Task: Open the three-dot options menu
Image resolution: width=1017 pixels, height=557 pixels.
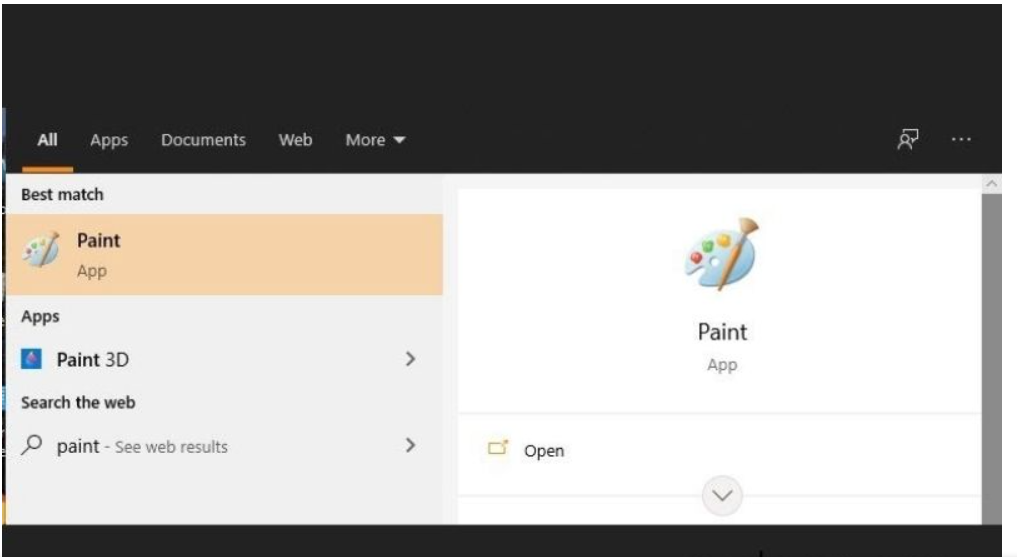Action: click(x=961, y=139)
